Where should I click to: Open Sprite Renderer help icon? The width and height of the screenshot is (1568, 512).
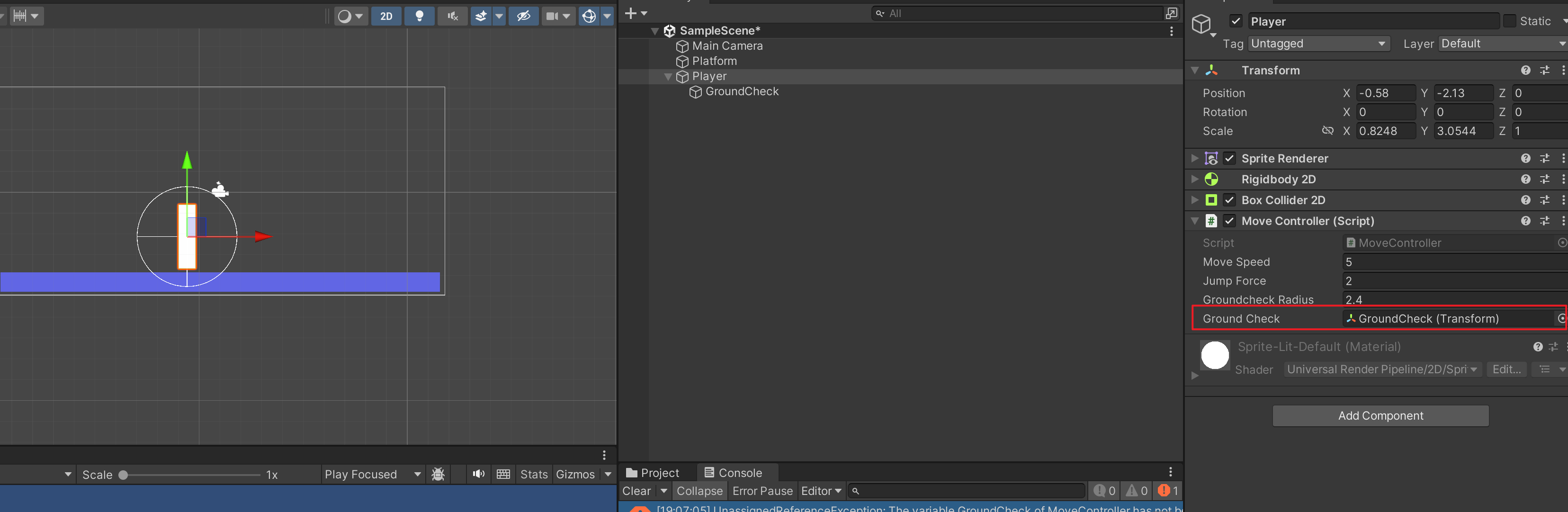[1525, 158]
